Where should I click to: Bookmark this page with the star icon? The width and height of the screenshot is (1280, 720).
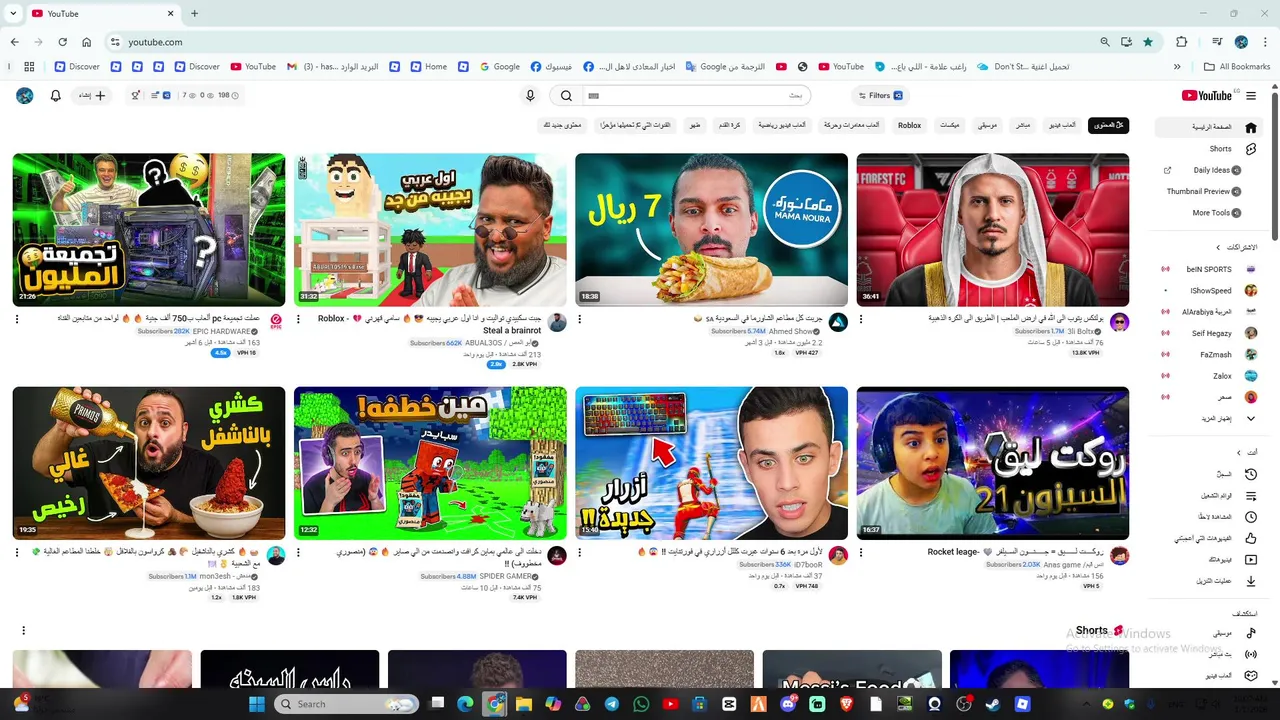pyautogui.click(x=1148, y=42)
